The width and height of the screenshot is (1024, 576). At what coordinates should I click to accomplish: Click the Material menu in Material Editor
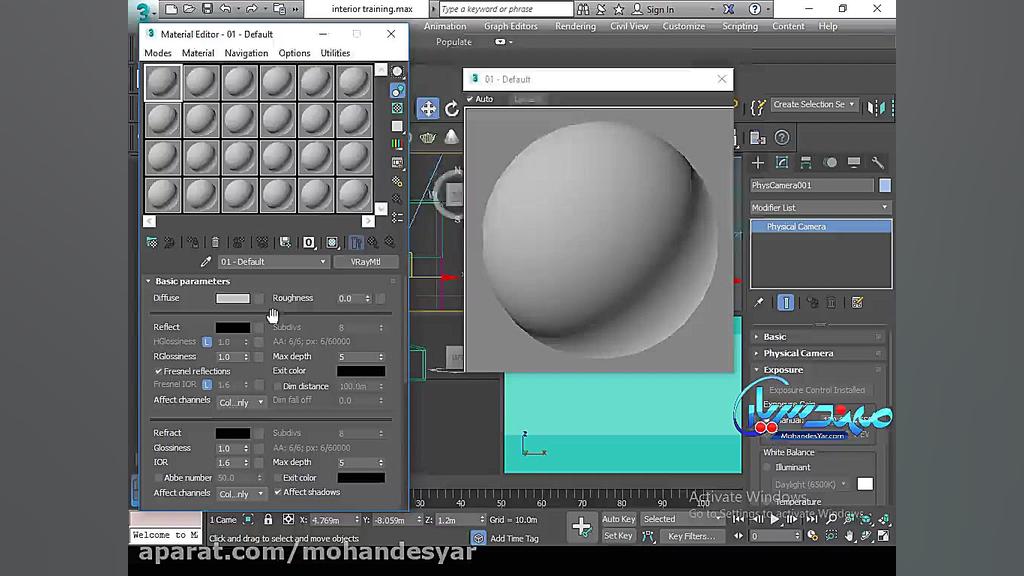pyautogui.click(x=198, y=53)
